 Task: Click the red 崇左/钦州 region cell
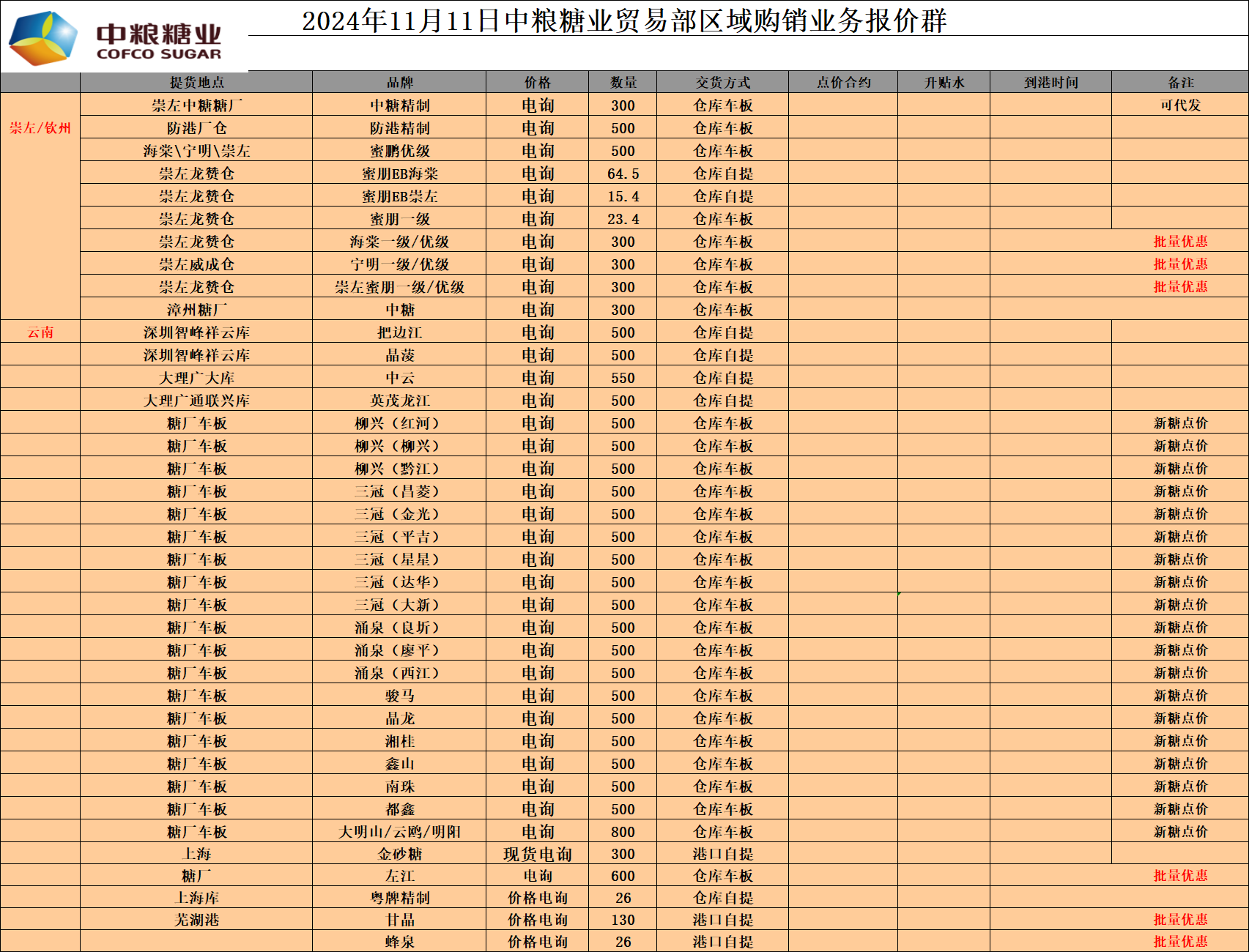pyautogui.click(x=40, y=128)
